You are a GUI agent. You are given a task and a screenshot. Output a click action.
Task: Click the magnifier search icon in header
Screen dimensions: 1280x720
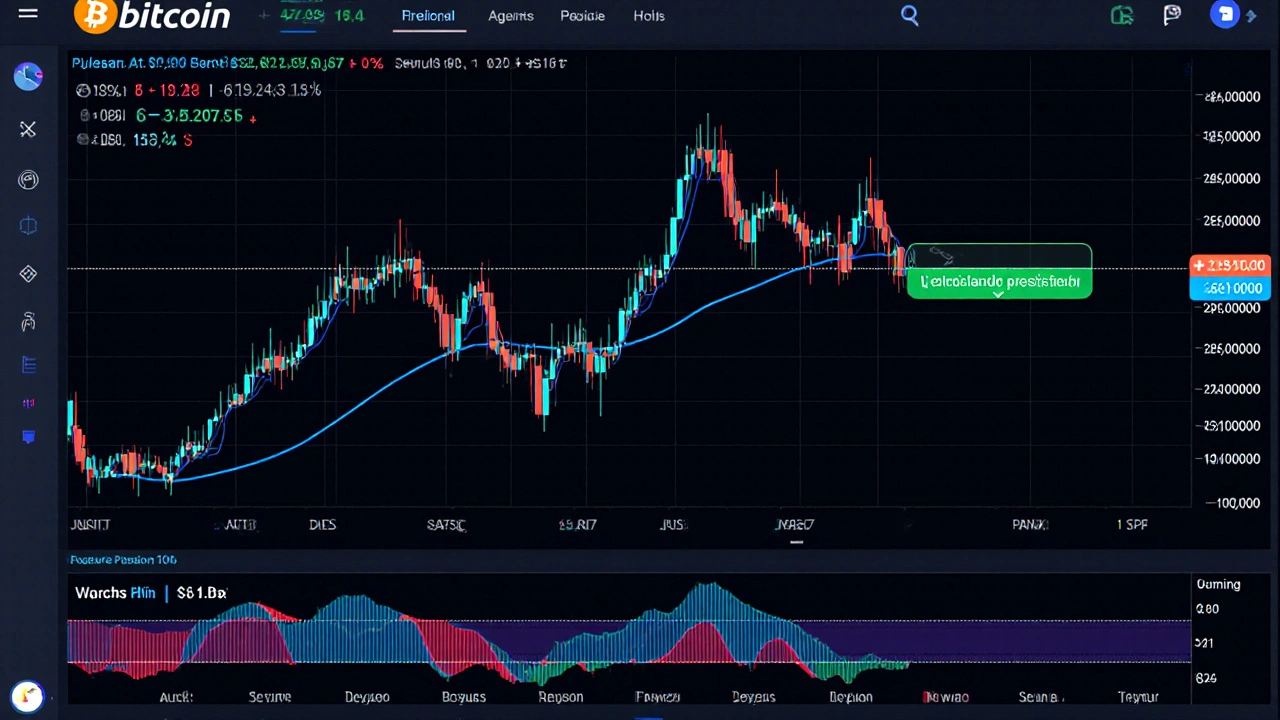coord(909,15)
